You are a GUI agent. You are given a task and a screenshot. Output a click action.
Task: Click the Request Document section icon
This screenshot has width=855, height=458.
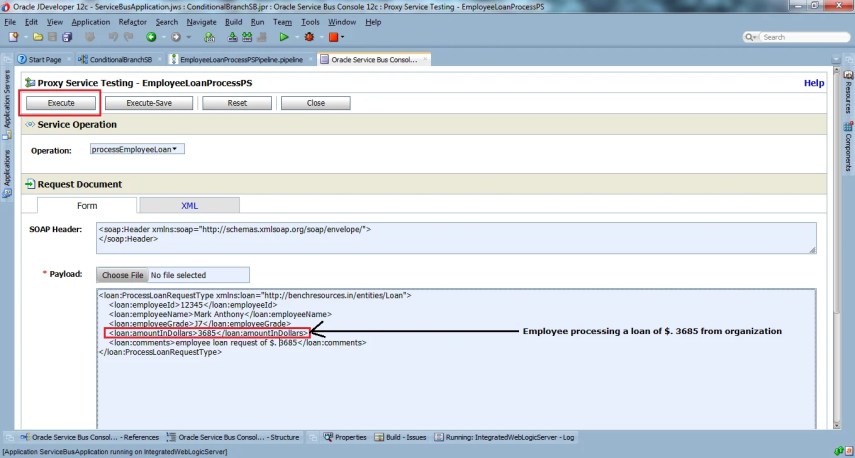[x=30, y=184]
